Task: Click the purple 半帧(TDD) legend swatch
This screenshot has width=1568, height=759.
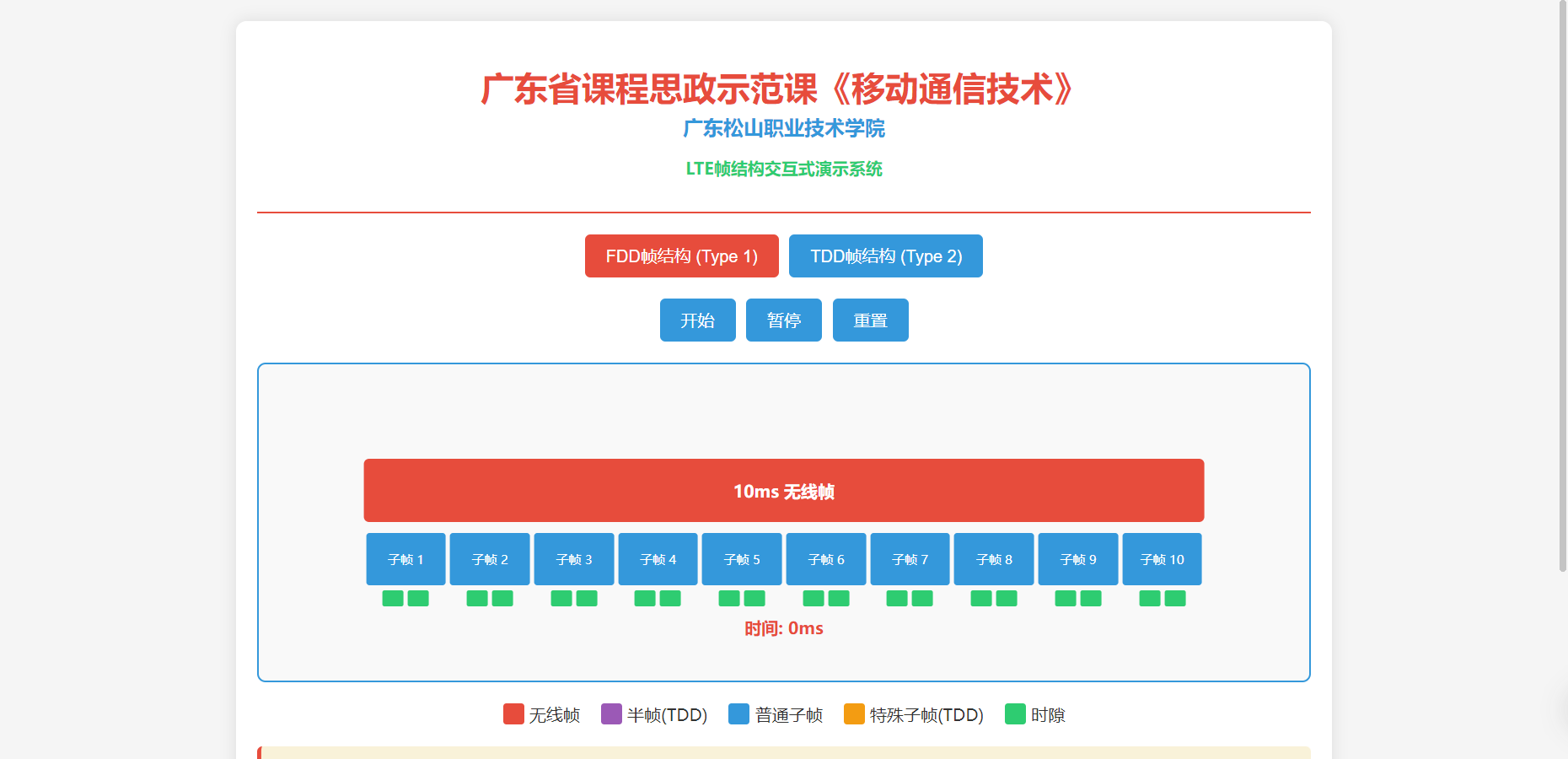Action: click(x=611, y=714)
